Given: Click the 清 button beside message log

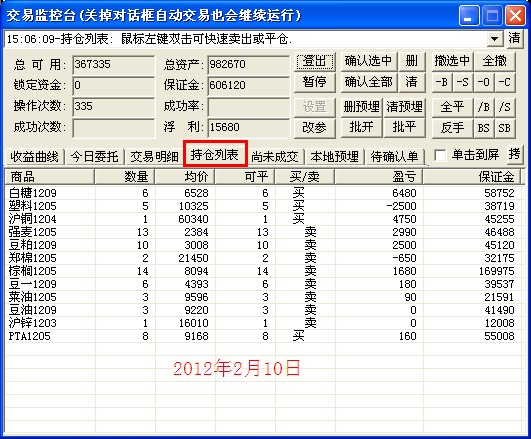Looking at the screenshot, I should [x=514, y=38].
